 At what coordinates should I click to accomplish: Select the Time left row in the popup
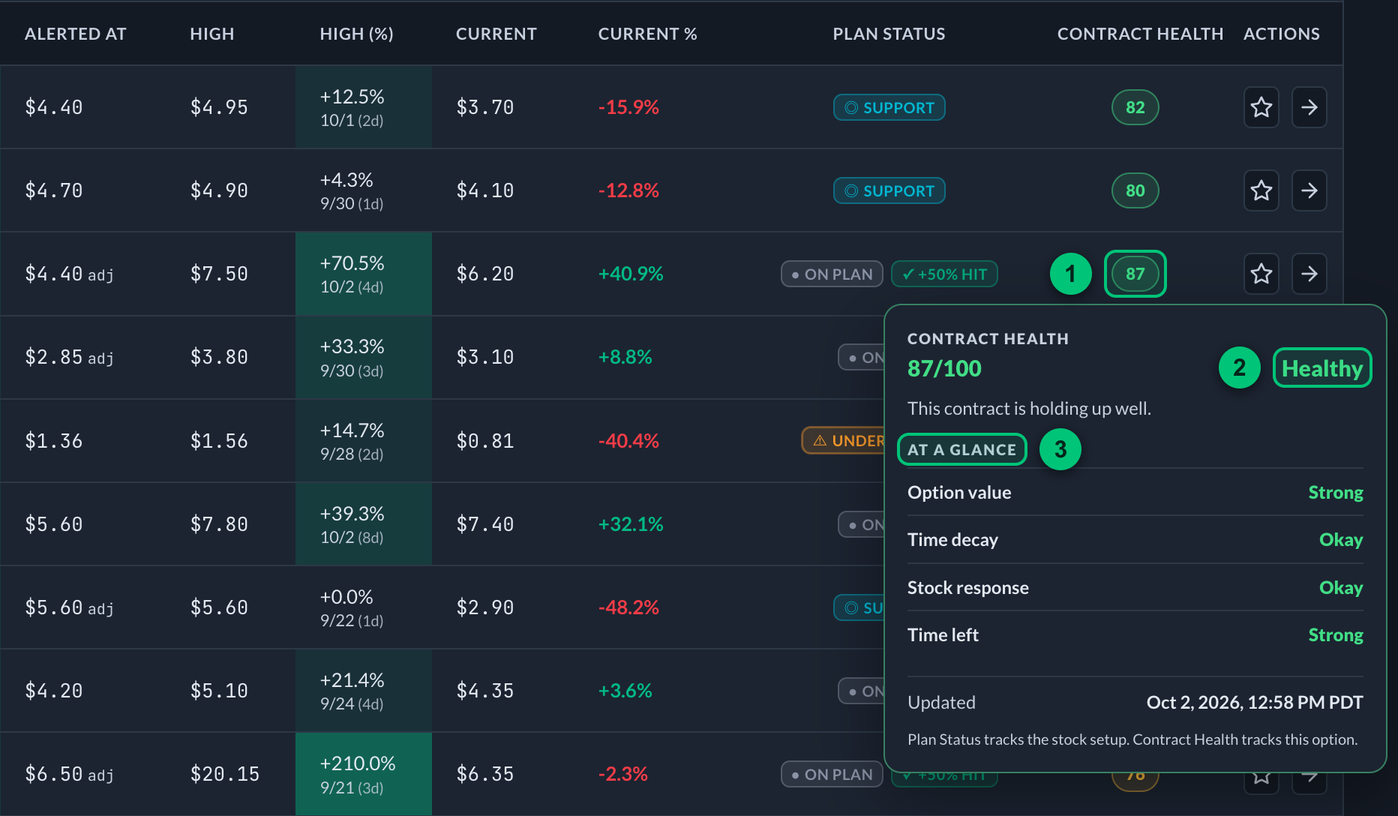tap(1135, 635)
